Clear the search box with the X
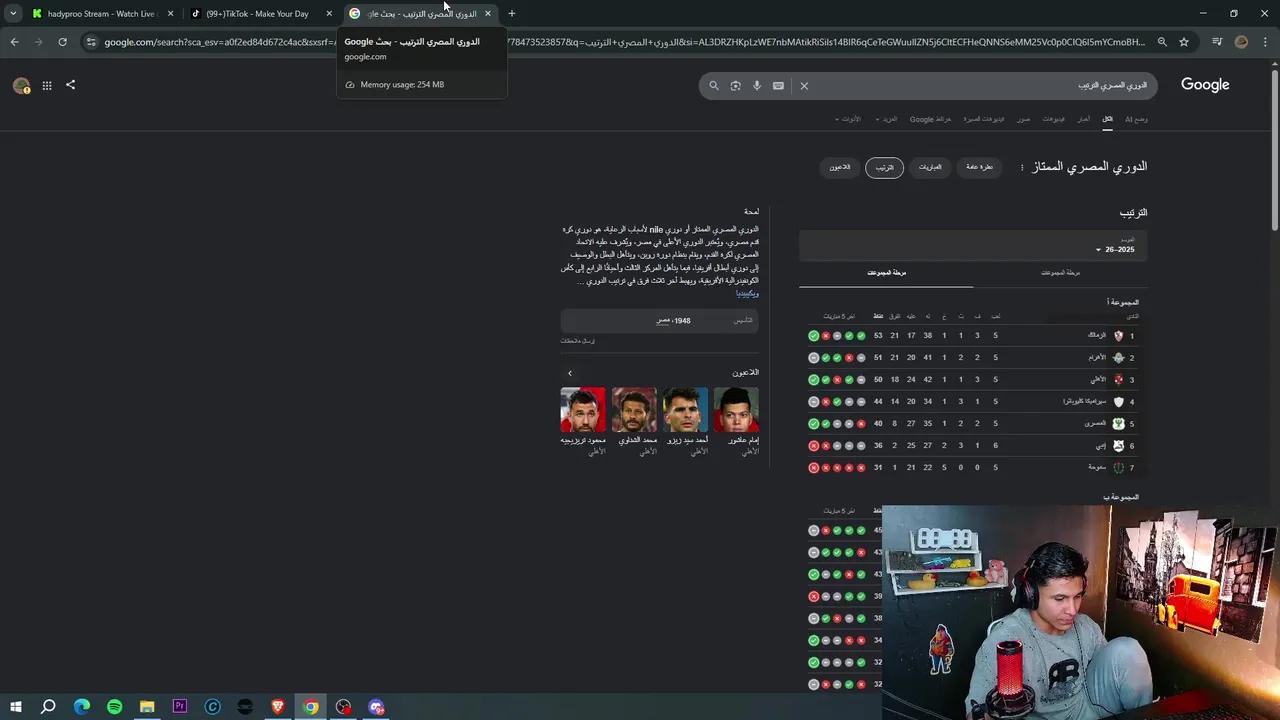Screen dimensions: 1280x720 (x=804, y=86)
